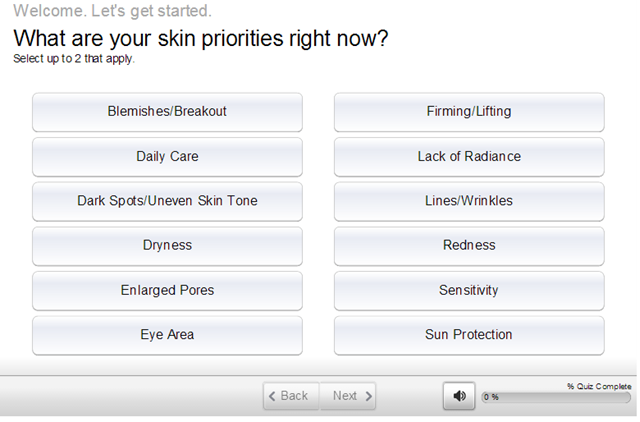Select the Sun Protection option
This screenshot has width=640, height=422.
[x=469, y=335]
